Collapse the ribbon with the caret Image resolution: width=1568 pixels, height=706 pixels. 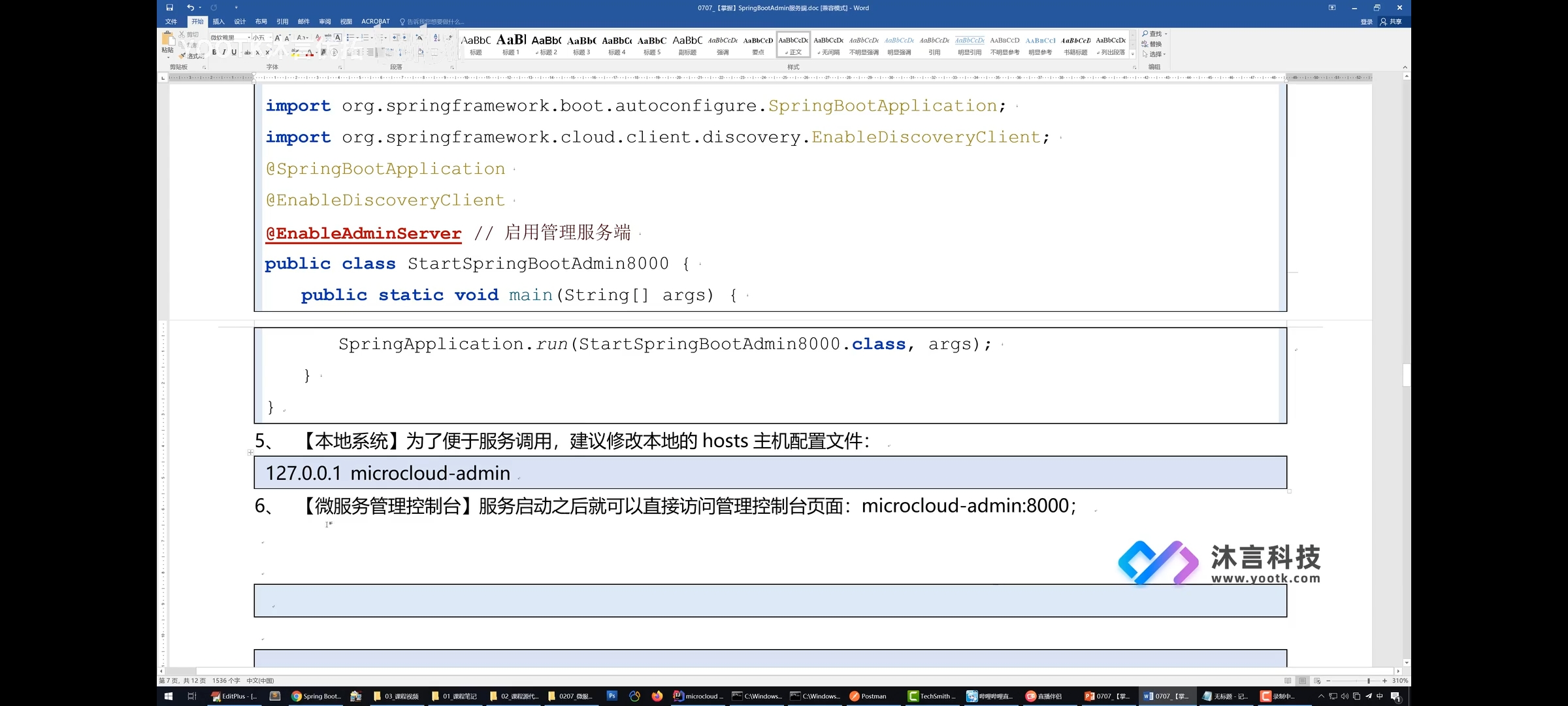pyautogui.click(x=1405, y=67)
